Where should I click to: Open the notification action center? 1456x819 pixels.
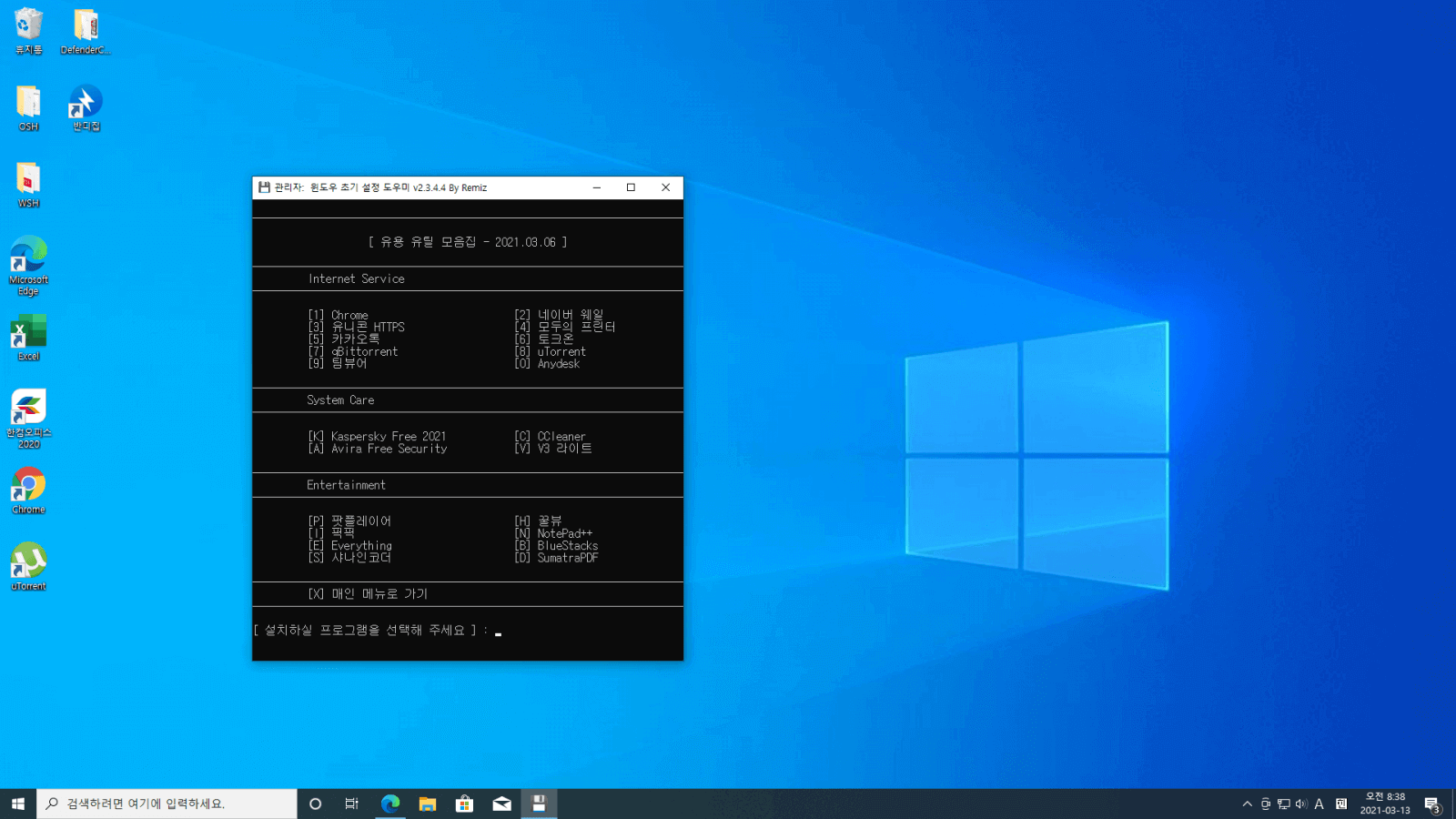pyautogui.click(x=1432, y=804)
